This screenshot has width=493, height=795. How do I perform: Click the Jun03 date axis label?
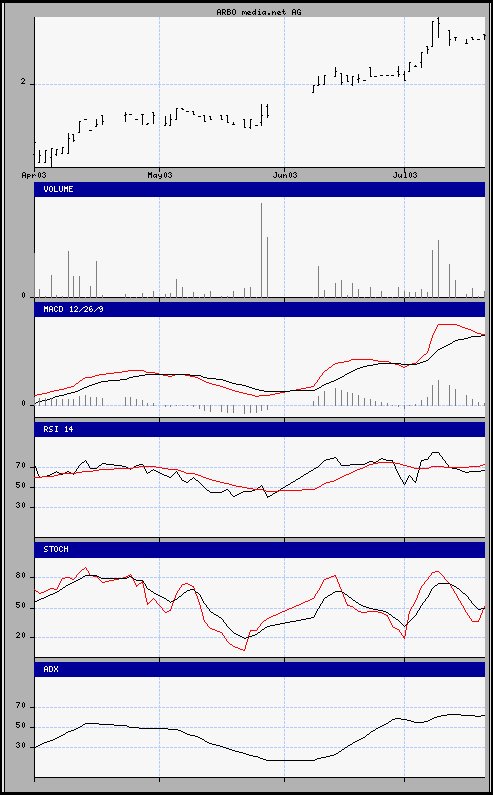click(285, 175)
